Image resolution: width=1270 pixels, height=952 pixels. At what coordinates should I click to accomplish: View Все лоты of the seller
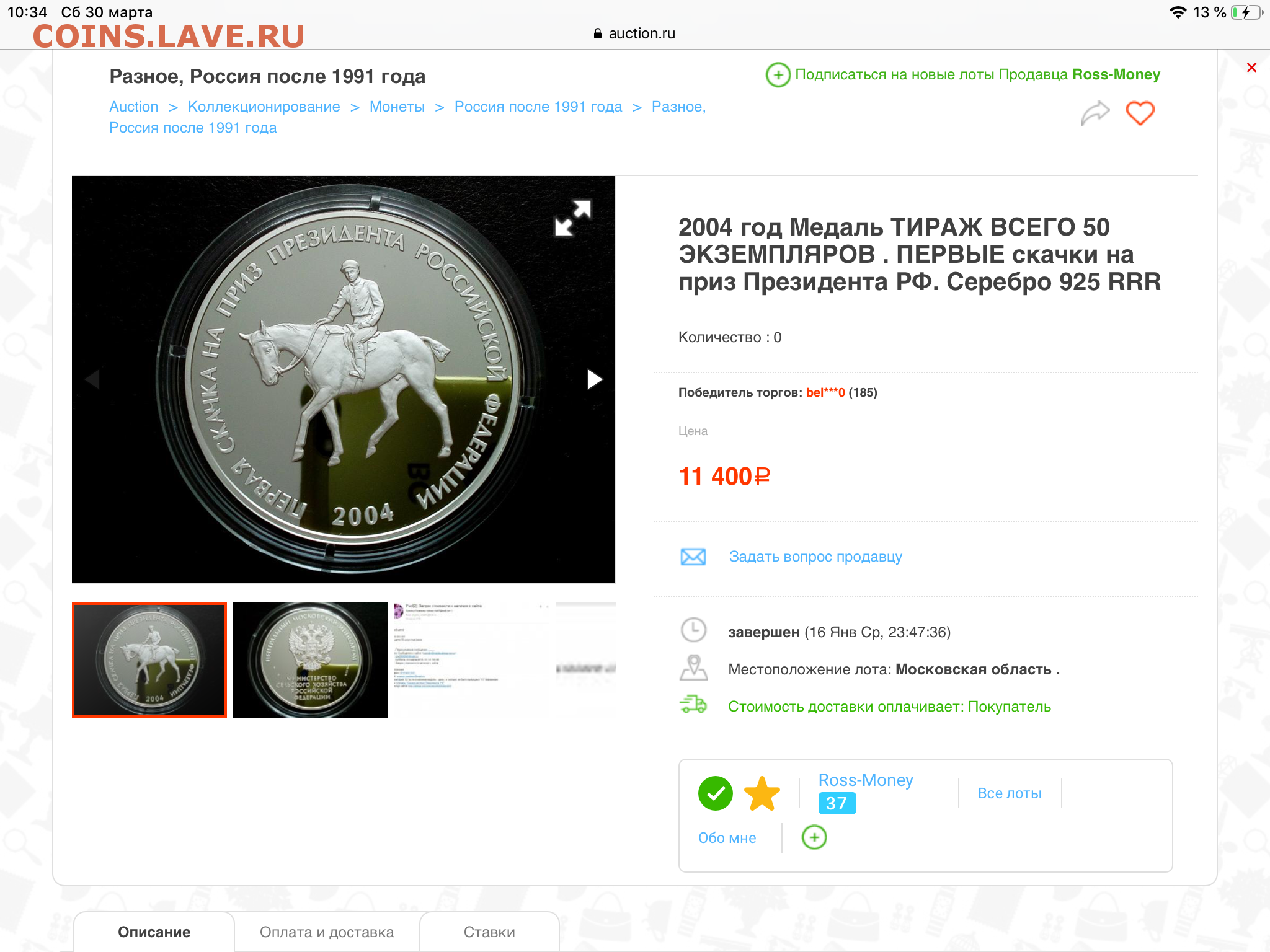pos(1010,793)
